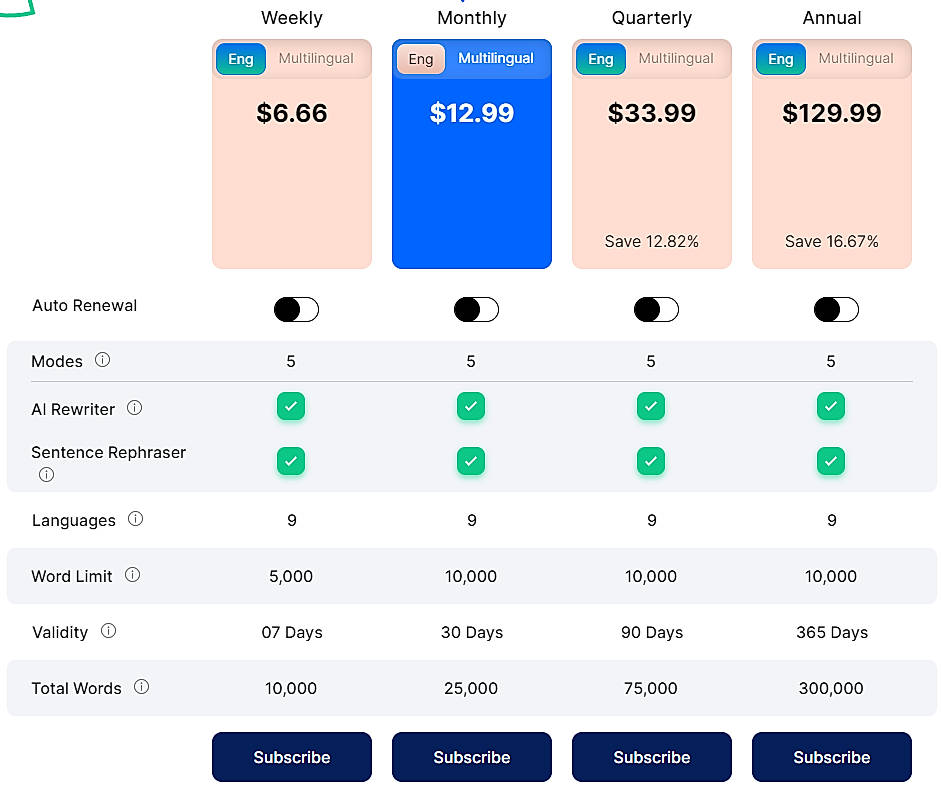This screenshot has height=798, width=942.
Task: Subscribe to the Weekly plan
Action: click(x=291, y=757)
